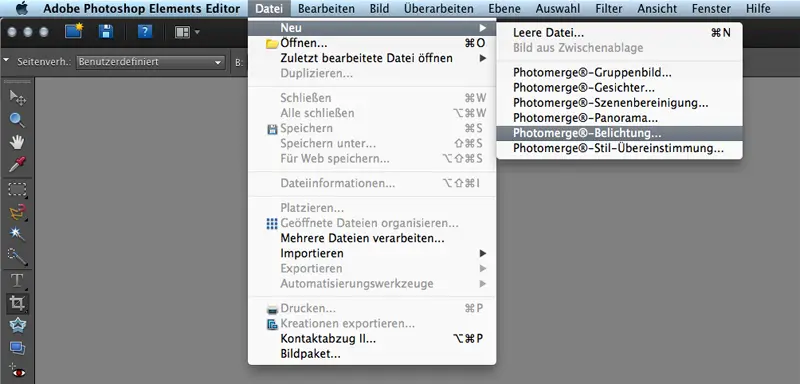
Task: Click the Neu submenu entry
Action: click(x=371, y=28)
